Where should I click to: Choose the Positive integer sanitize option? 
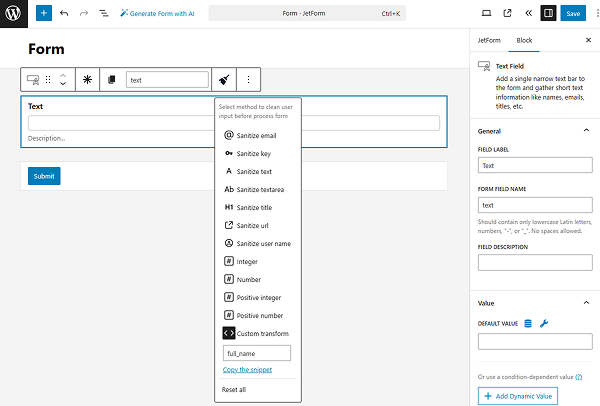pos(256,297)
